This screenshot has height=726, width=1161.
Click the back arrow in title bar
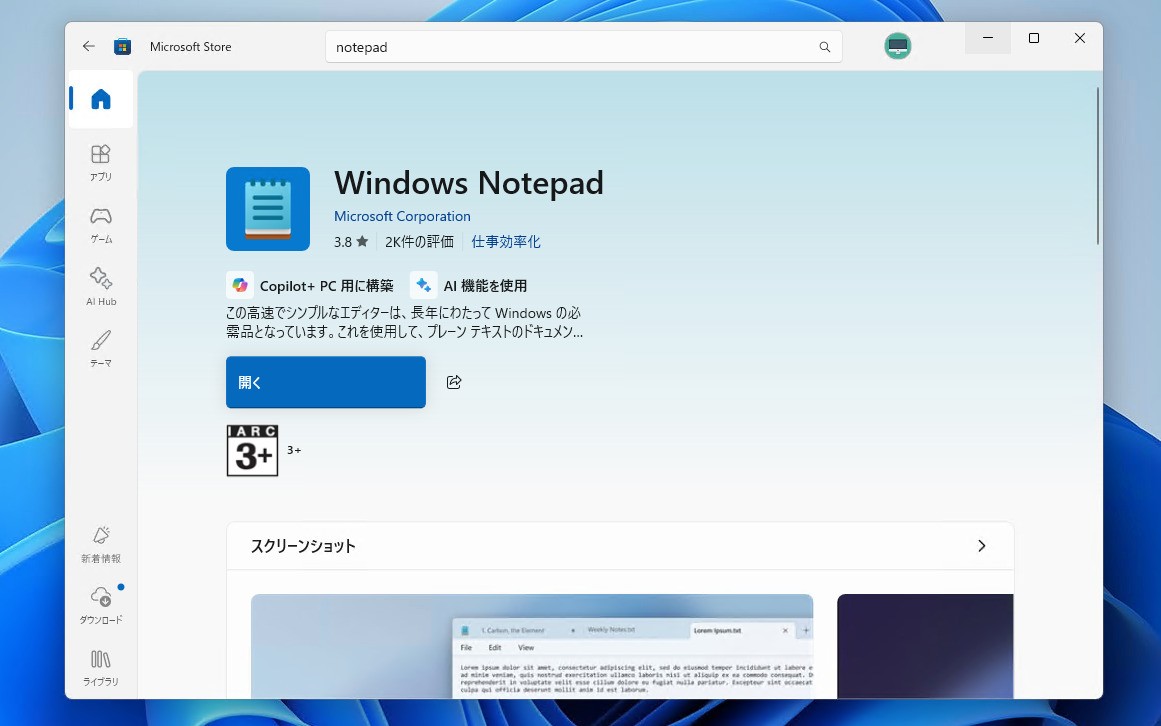89,46
